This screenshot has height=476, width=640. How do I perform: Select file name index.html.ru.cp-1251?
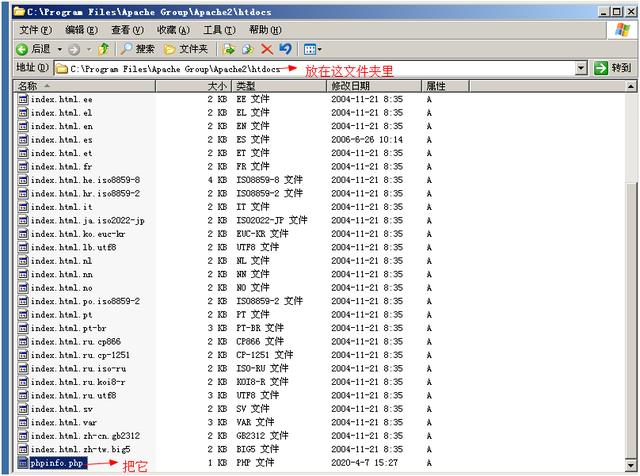coord(80,355)
